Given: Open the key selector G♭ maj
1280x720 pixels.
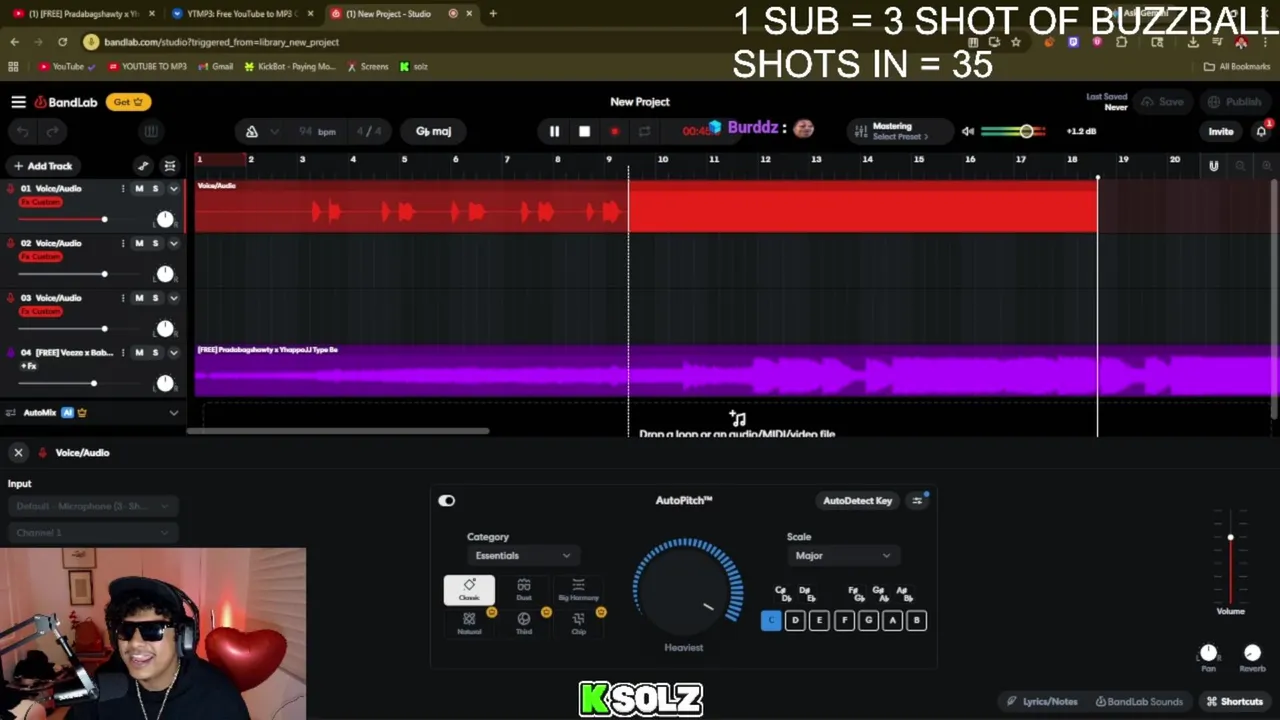Looking at the screenshot, I should (x=433, y=131).
